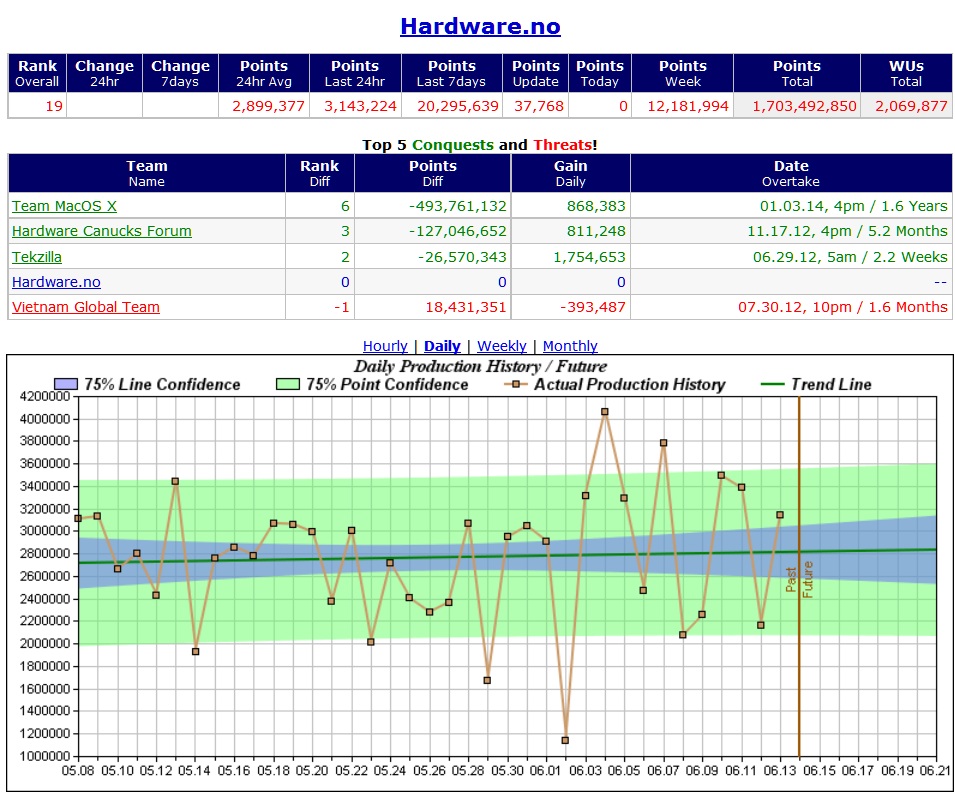This screenshot has width=955, height=797.
Task: Click Points Week value 12,181,994
Action: click(688, 106)
